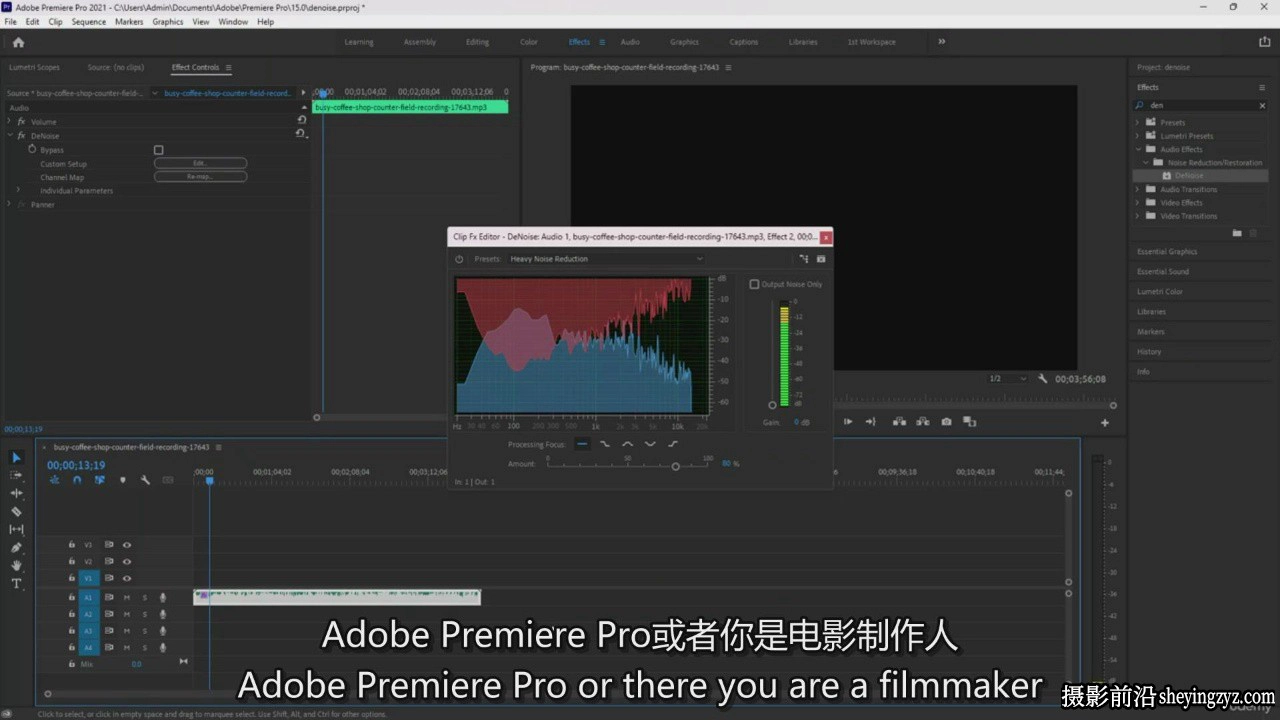Enable Output Noise Only checkbox
The image size is (1280, 720).
point(754,284)
